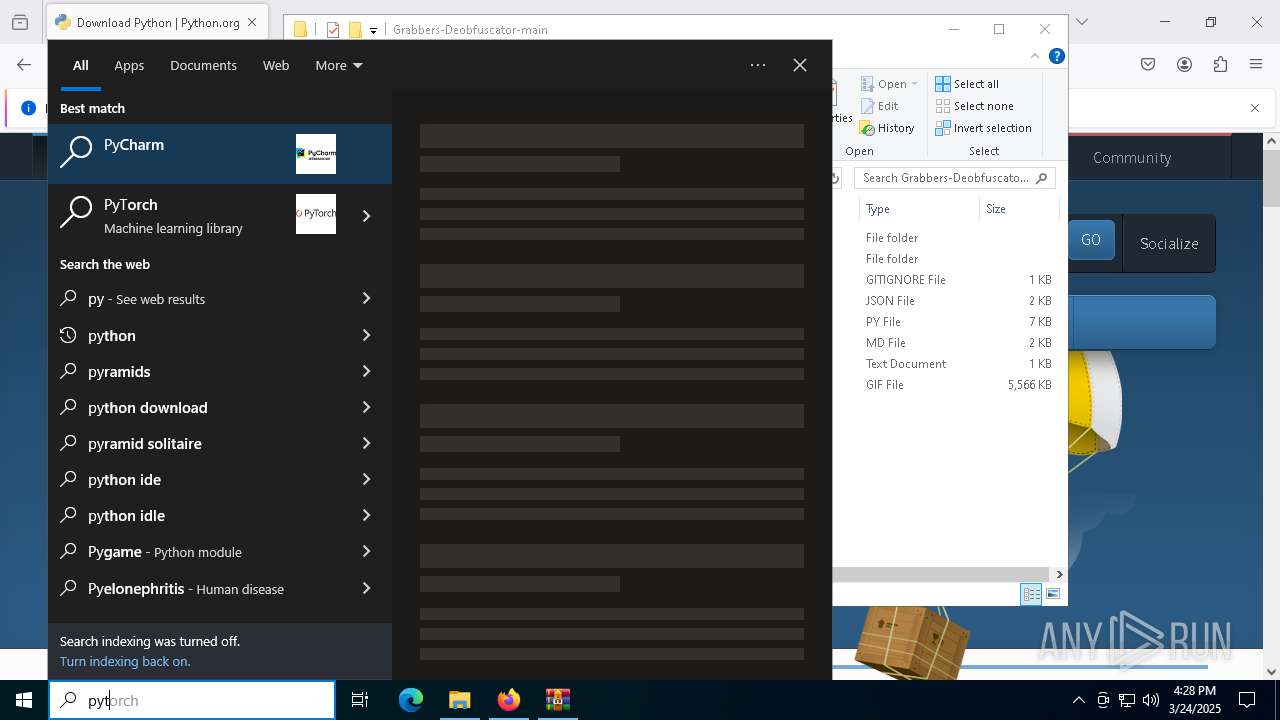Expand the 'pyramid solitaire' suggestion arrow
The width and height of the screenshot is (1280, 720).
(x=366, y=443)
